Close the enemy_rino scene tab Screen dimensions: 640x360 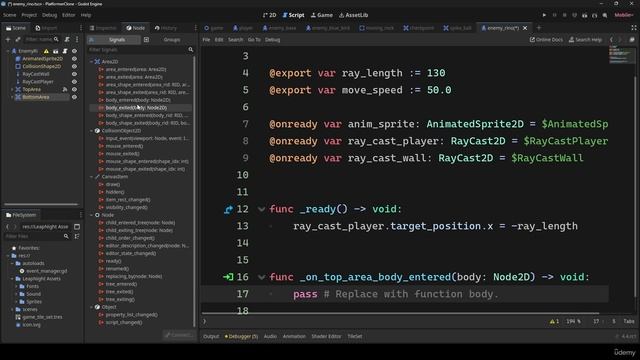coord(525,28)
